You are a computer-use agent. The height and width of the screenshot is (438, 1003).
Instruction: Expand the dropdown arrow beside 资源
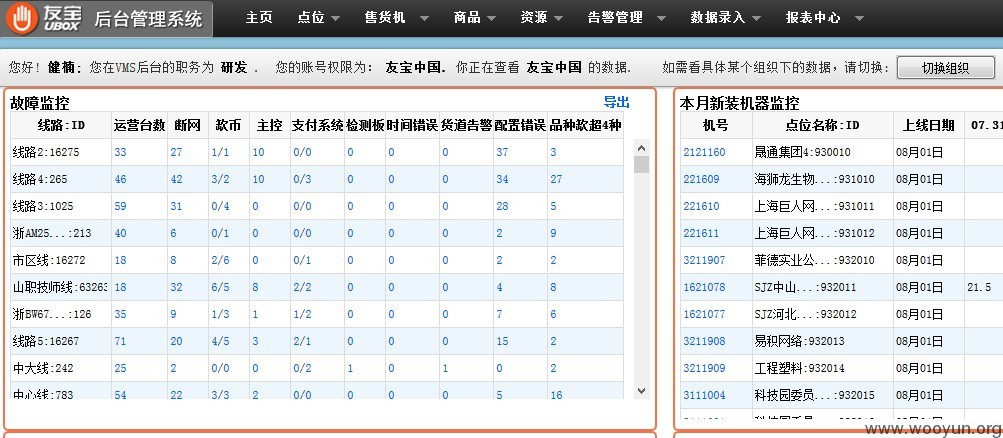pos(558,19)
